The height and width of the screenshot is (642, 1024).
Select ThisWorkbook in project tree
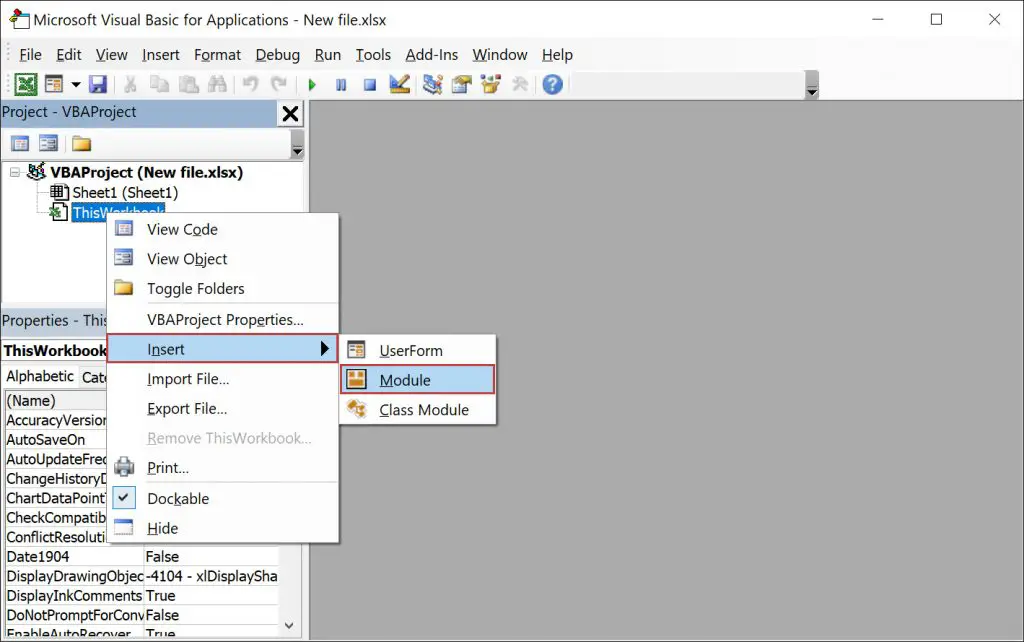[118, 212]
